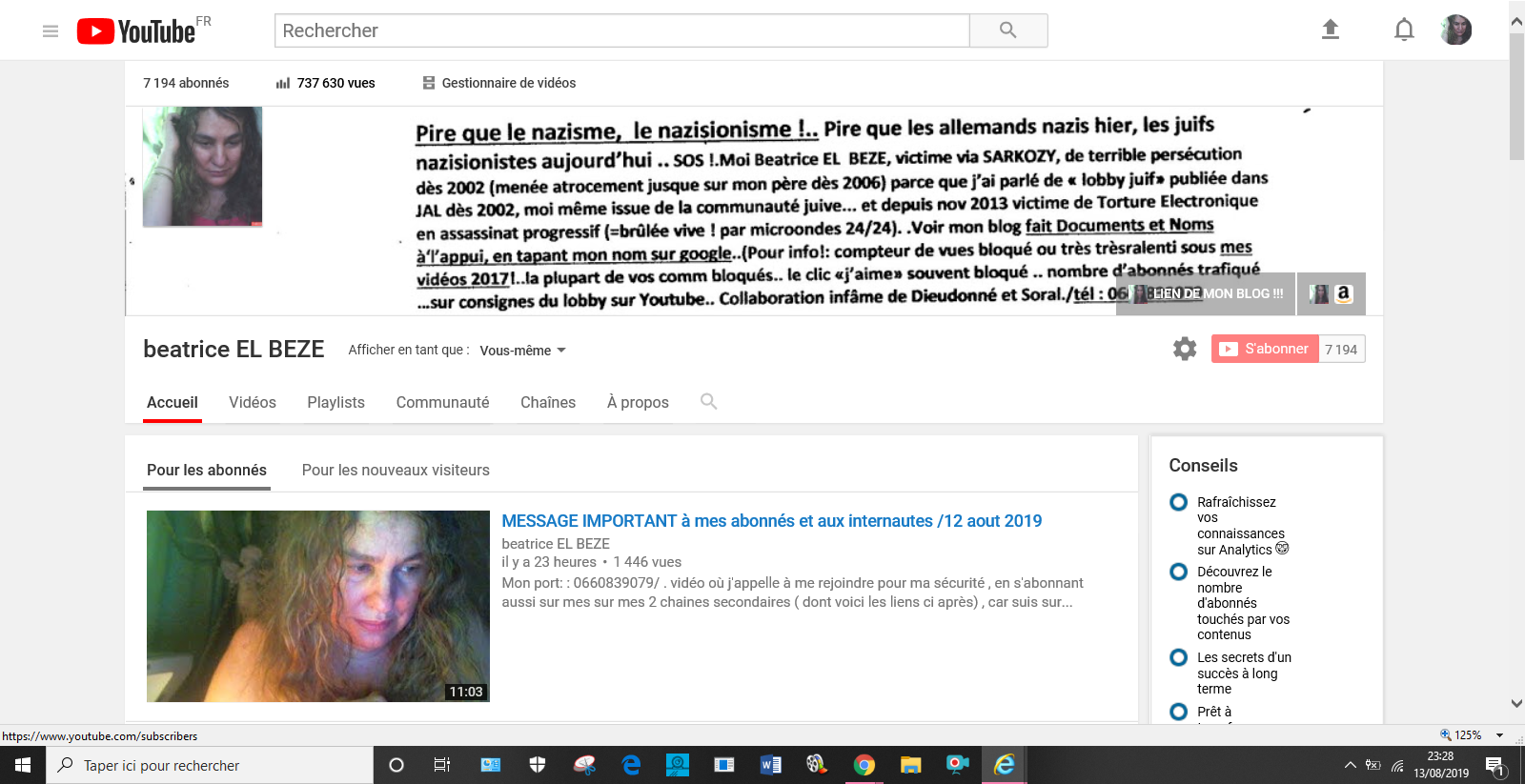Click the Internet Explorer taskbar icon
Image resolution: width=1525 pixels, height=784 pixels.
pos(1005,765)
